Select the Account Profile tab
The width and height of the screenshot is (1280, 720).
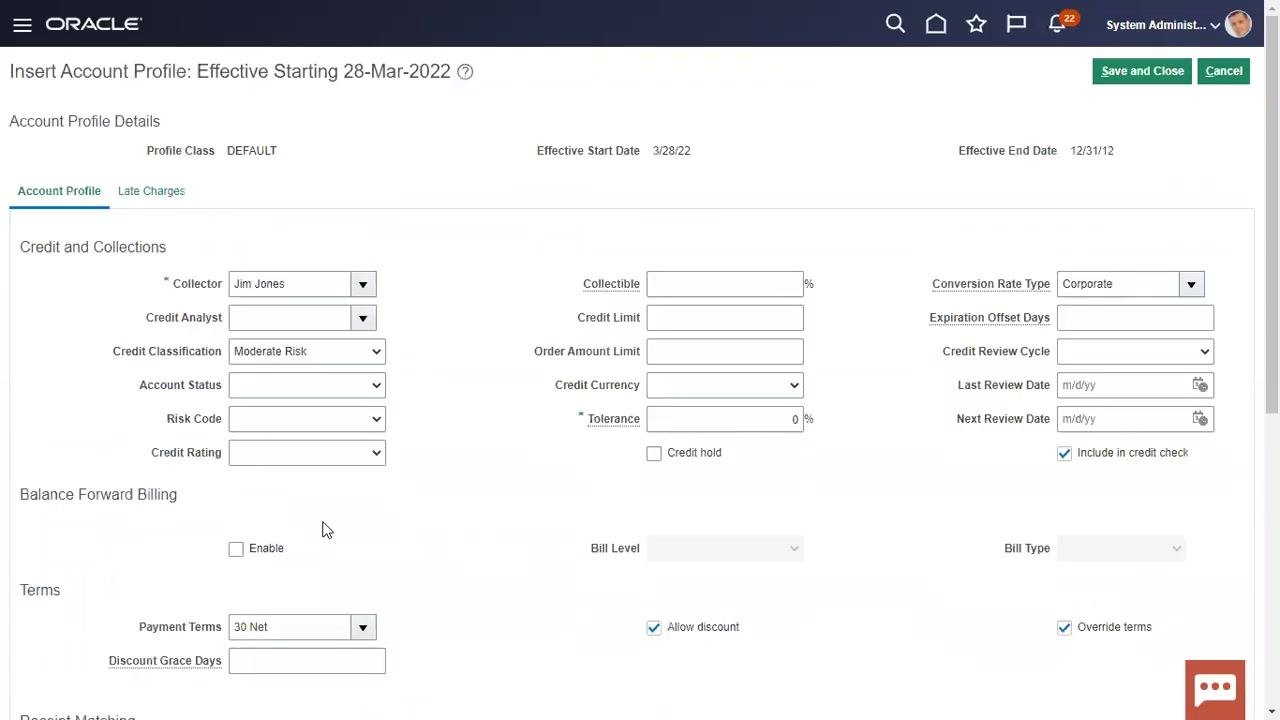[59, 191]
